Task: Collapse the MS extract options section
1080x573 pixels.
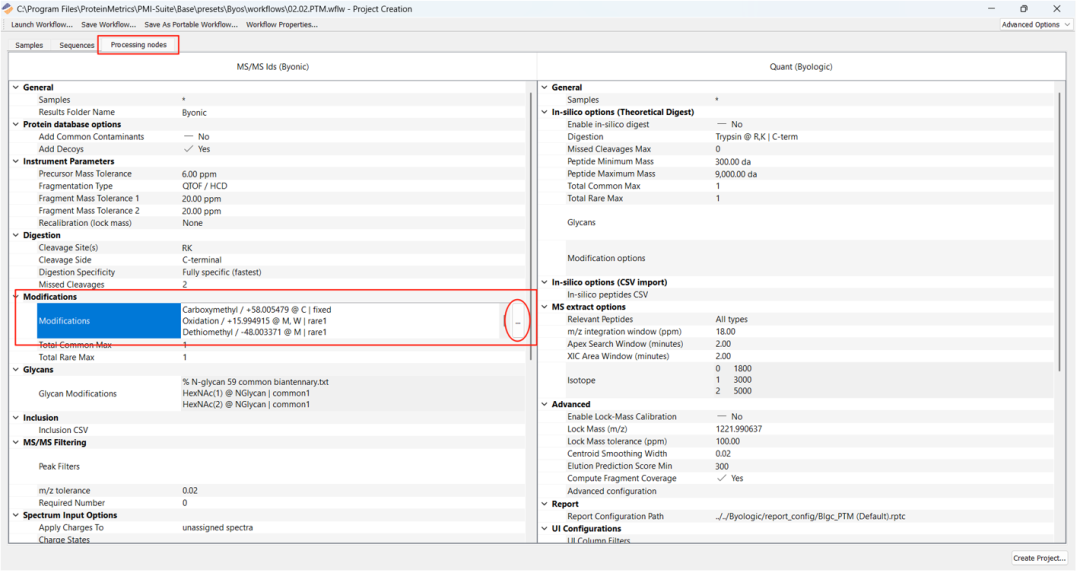Action: pos(544,307)
